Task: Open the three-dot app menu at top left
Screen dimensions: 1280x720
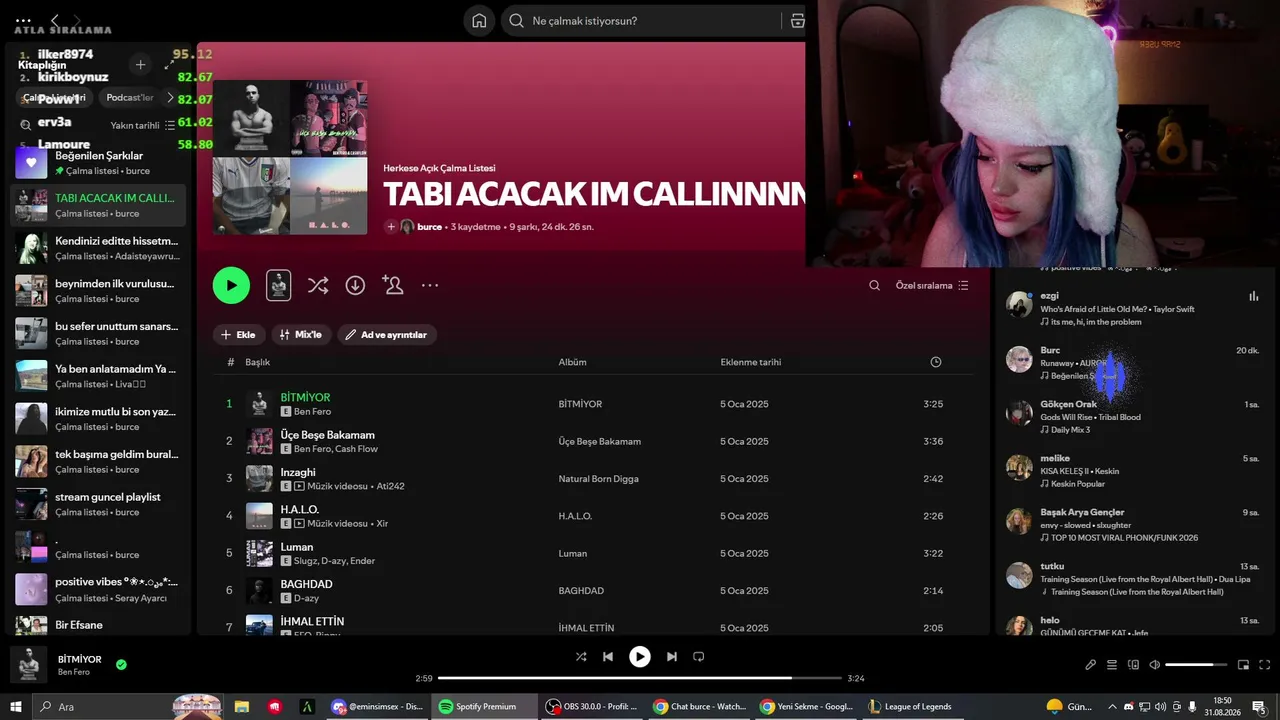Action: click(23, 20)
